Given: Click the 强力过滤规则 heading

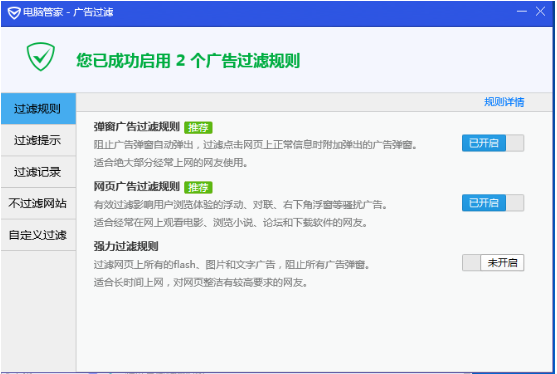Looking at the screenshot, I should (x=126, y=246).
